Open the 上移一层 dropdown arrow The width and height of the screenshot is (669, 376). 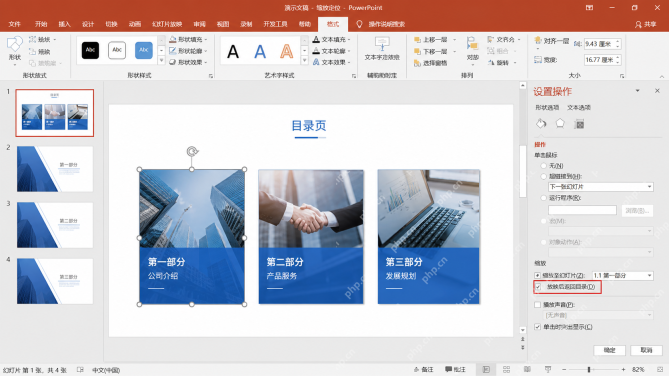click(454, 40)
